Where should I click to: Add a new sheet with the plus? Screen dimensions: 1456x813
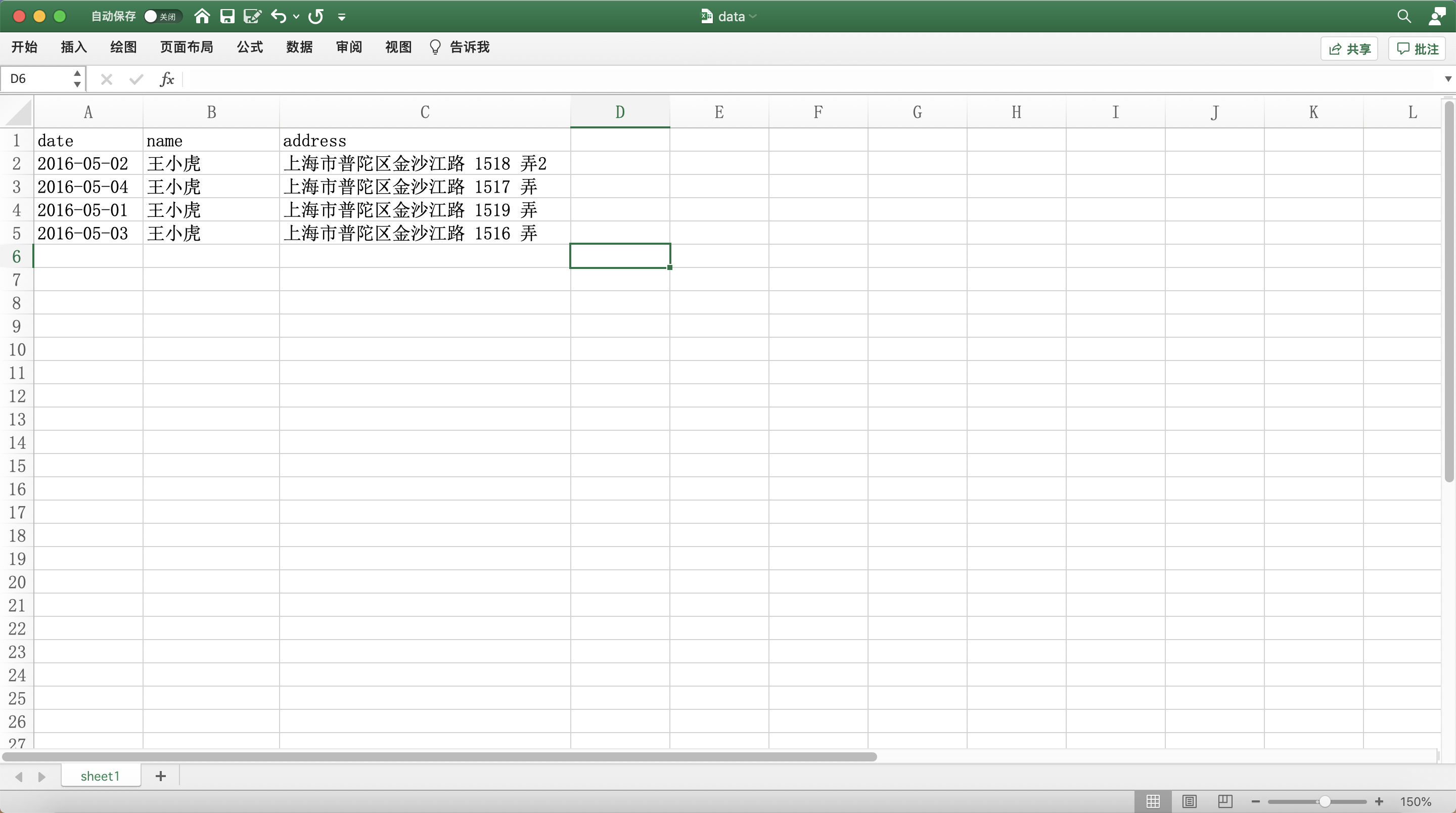[x=160, y=776]
